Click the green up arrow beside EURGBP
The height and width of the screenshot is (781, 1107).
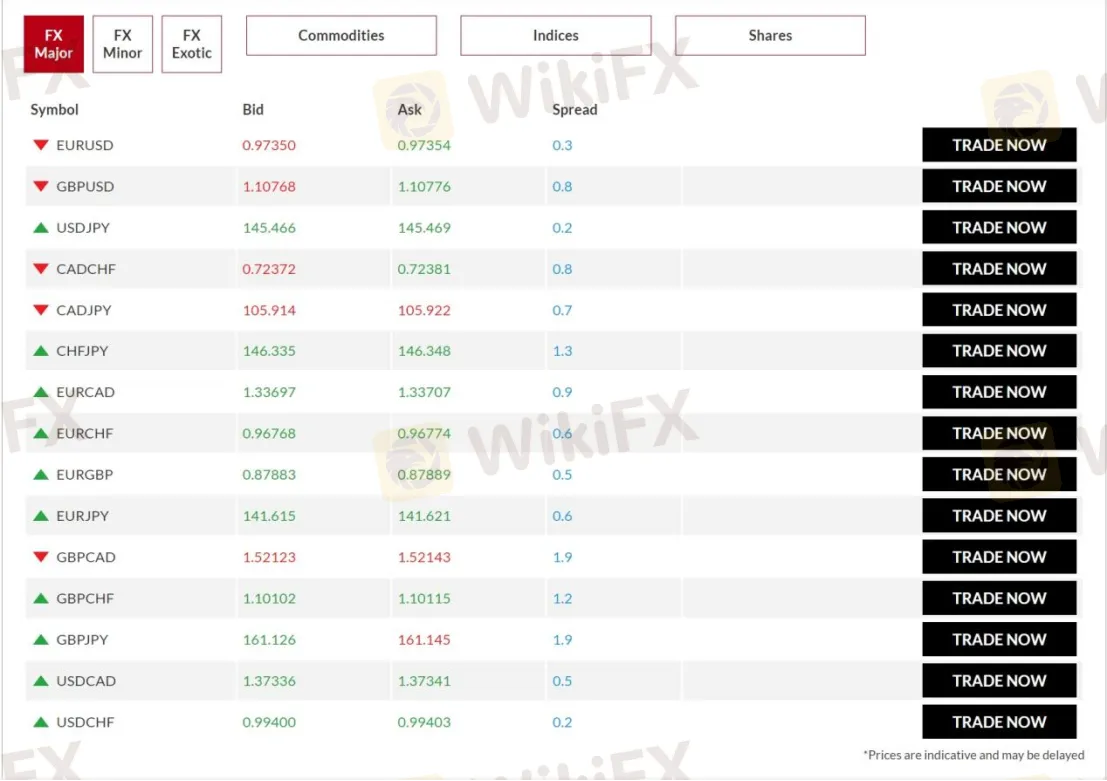tap(41, 475)
